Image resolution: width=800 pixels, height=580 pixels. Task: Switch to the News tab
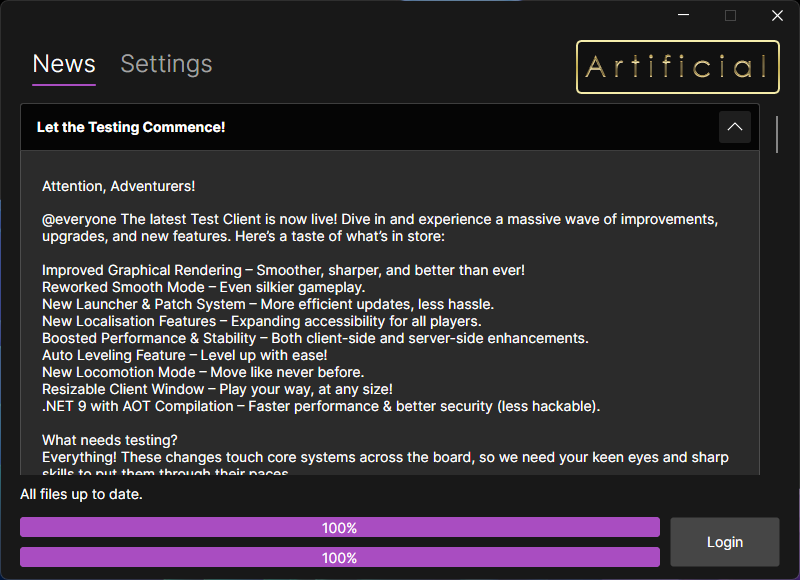[64, 64]
